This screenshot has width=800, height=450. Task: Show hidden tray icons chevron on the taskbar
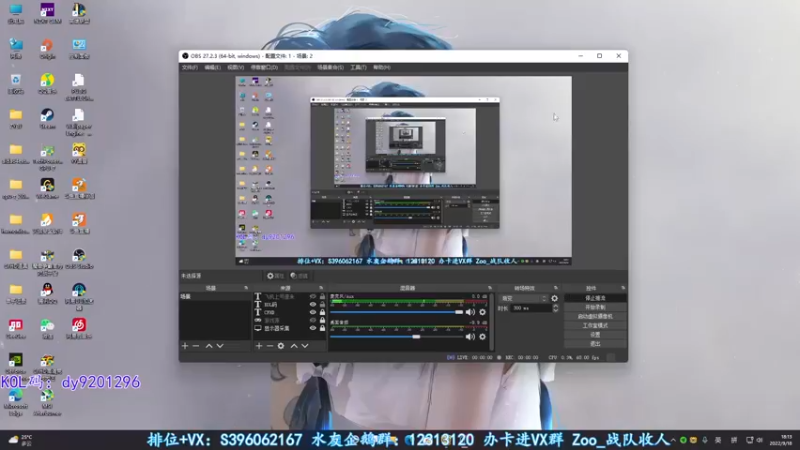coord(673,440)
